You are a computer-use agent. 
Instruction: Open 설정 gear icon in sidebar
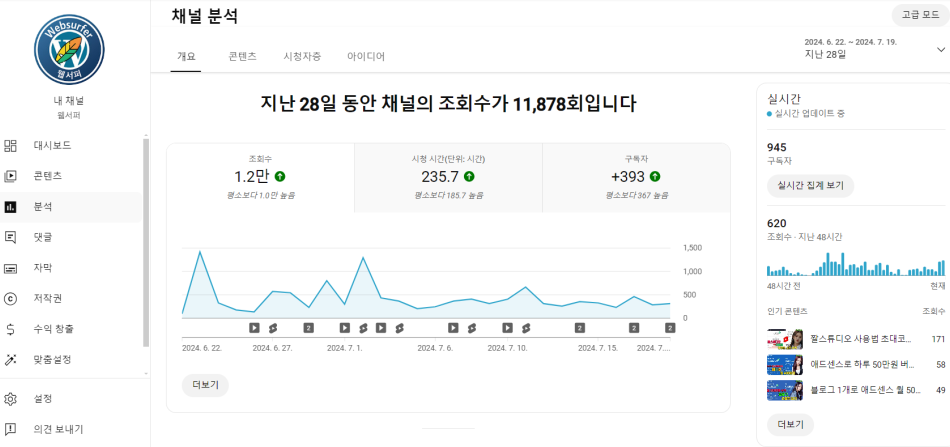point(11,399)
